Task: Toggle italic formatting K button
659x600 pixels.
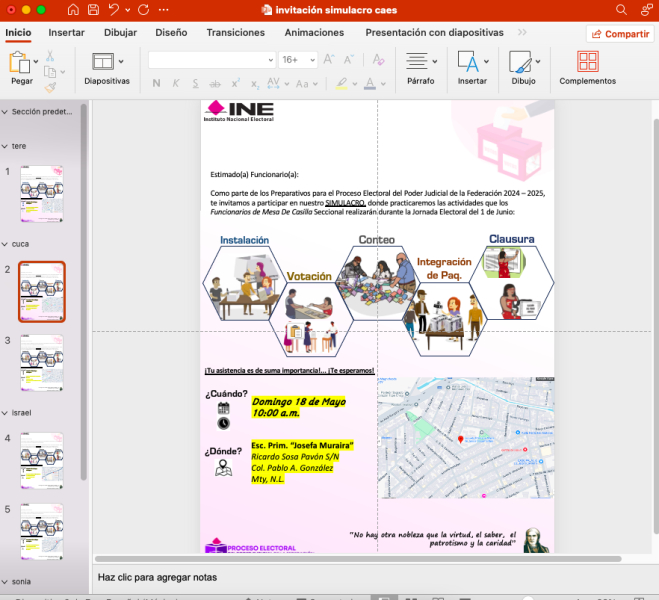Action: coord(175,83)
